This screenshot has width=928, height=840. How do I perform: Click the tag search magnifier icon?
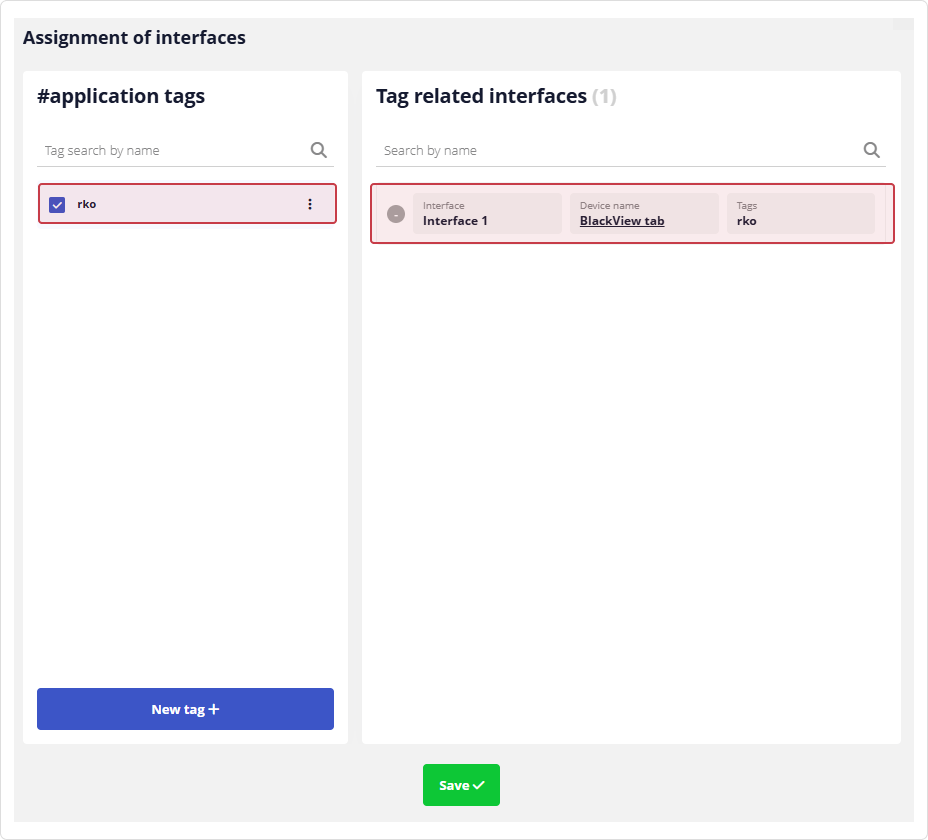click(x=318, y=149)
